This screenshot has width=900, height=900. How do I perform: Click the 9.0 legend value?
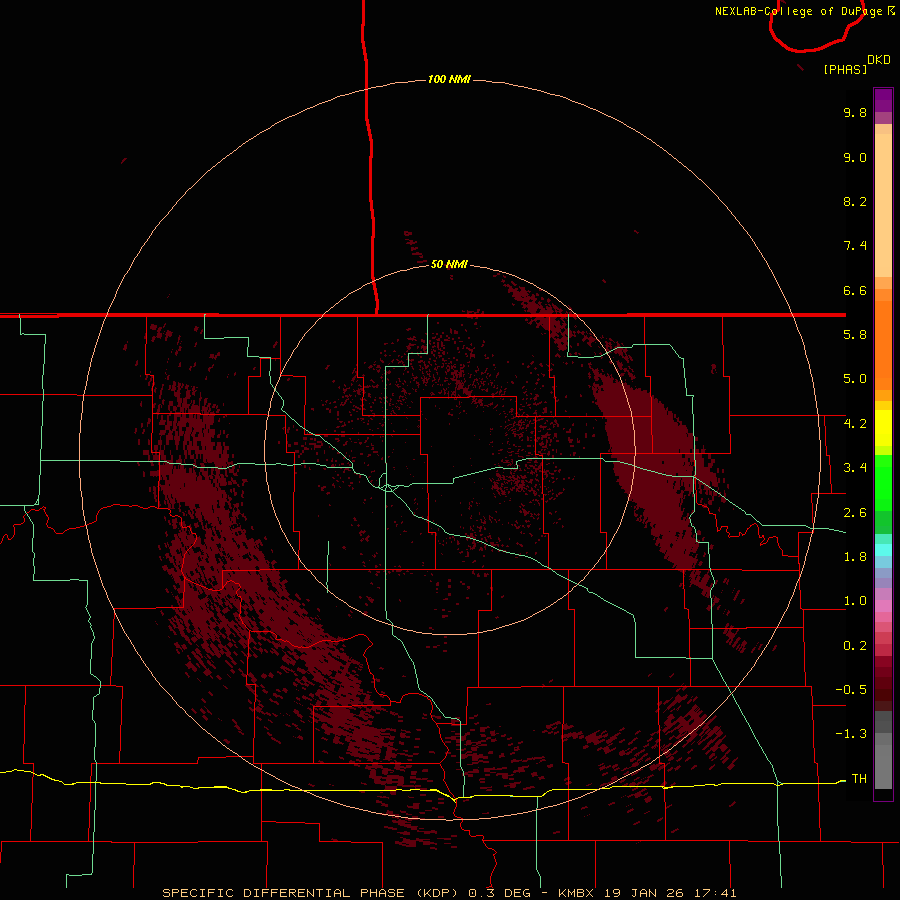click(855, 157)
